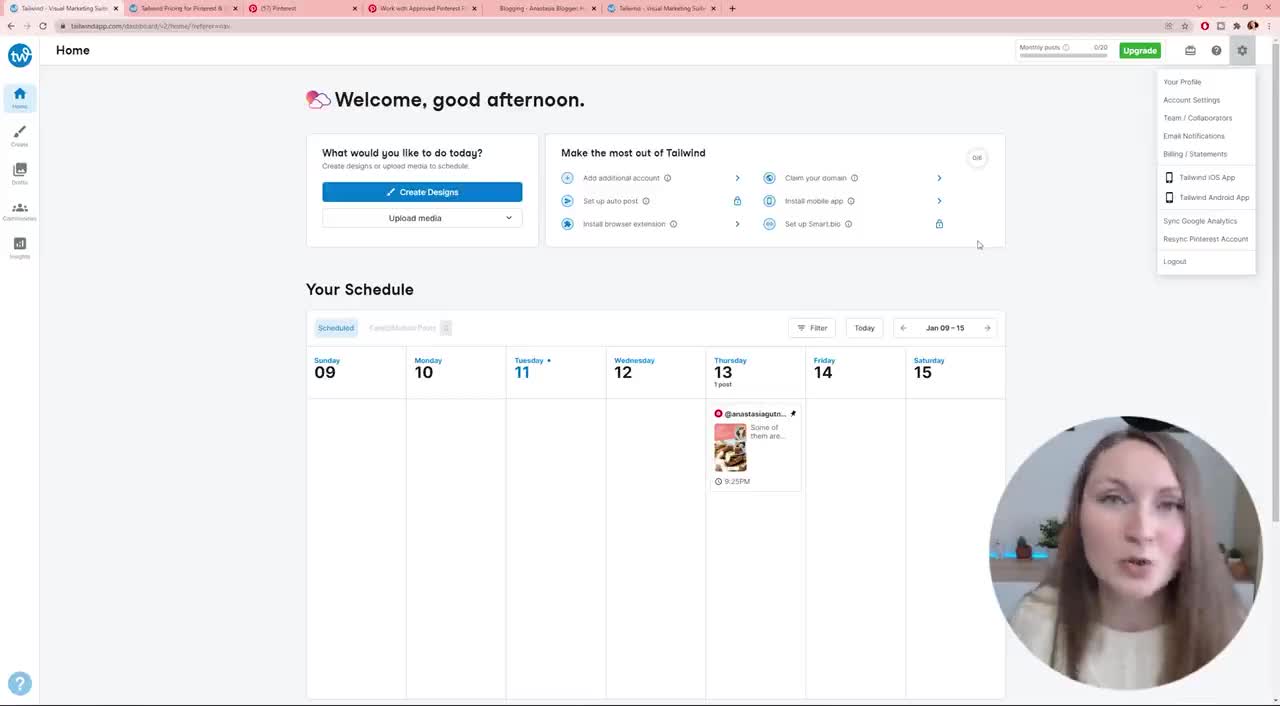
Task: Toggle the settings gear menu
Action: click(x=1242, y=50)
